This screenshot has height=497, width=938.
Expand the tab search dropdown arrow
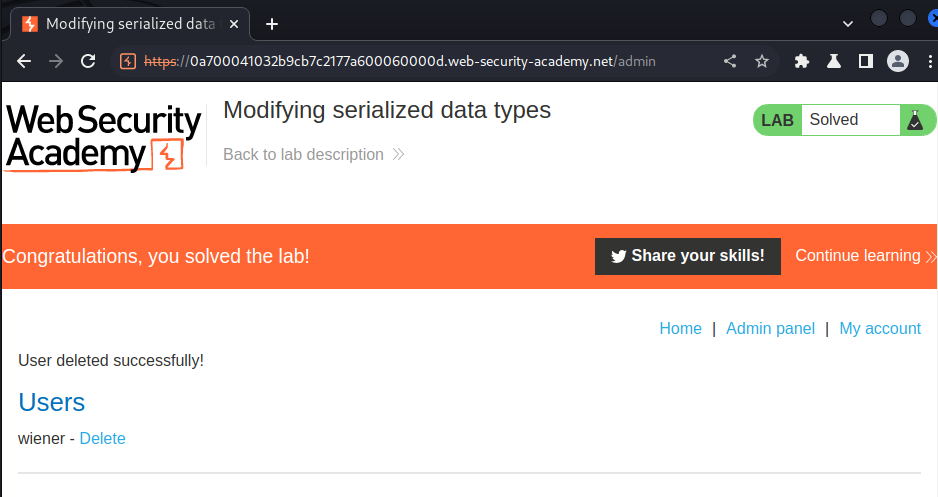[x=848, y=23]
